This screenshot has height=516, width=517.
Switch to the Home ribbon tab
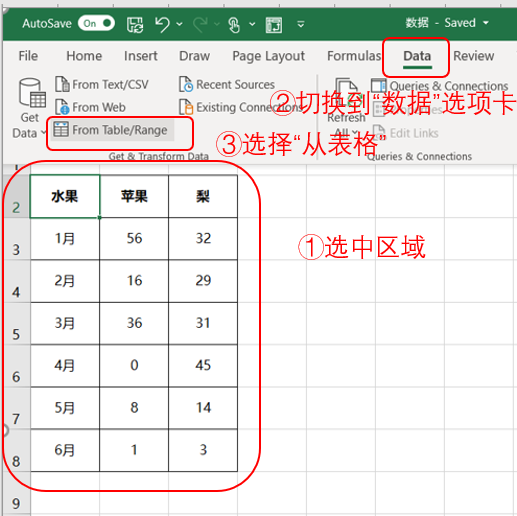click(x=84, y=56)
